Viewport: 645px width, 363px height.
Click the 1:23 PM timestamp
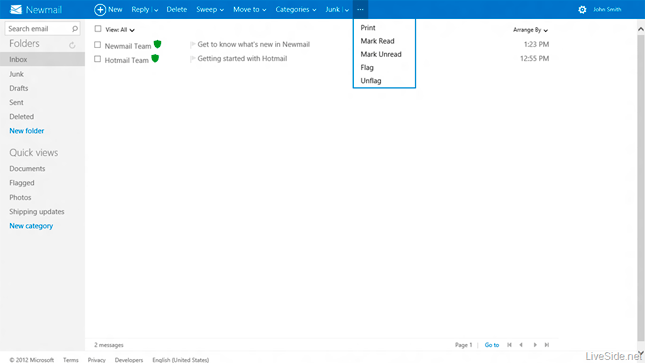coord(536,44)
